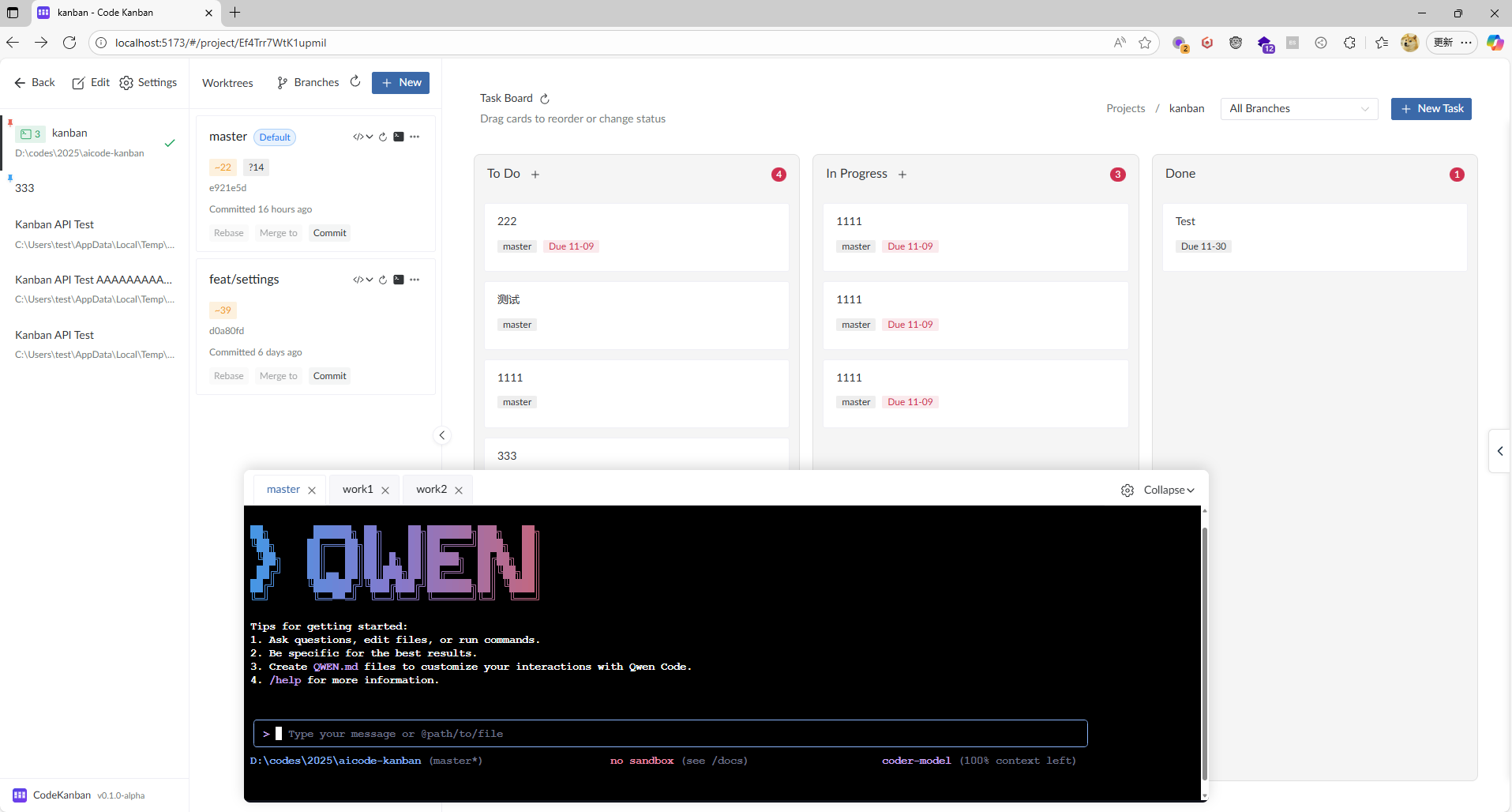Viewport: 1512px width, 812px height.
Task: Open terminal for the master worktree
Action: click(x=399, y=137)
